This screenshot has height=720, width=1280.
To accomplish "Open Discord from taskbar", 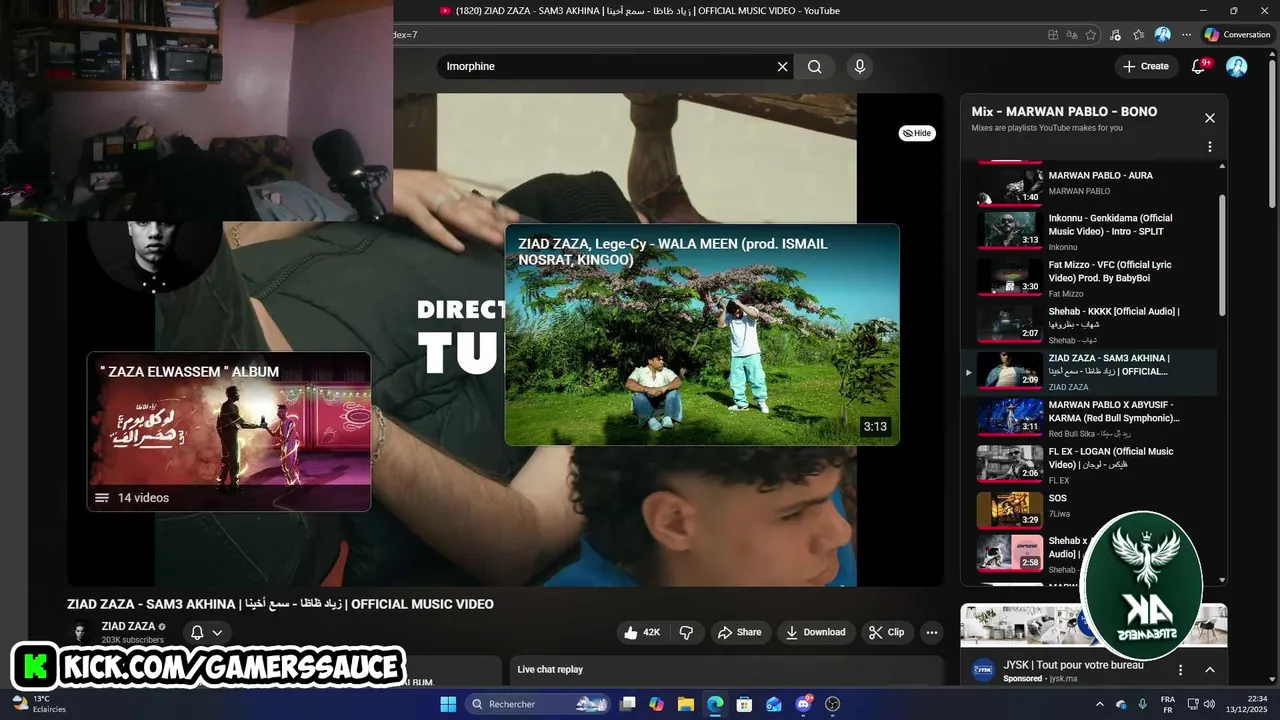I will point(803,704).
